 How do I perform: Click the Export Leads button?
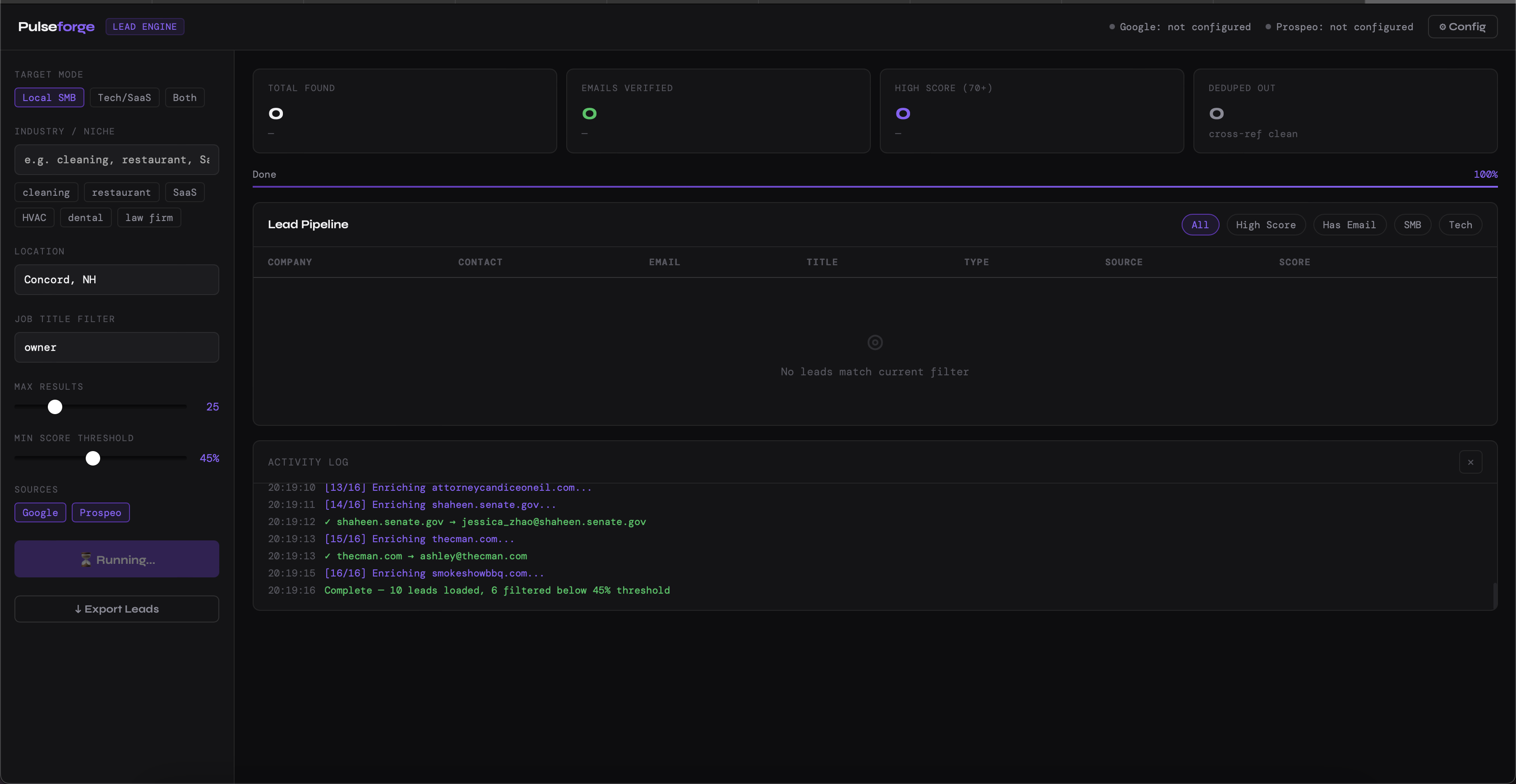[x=116, y=609]
